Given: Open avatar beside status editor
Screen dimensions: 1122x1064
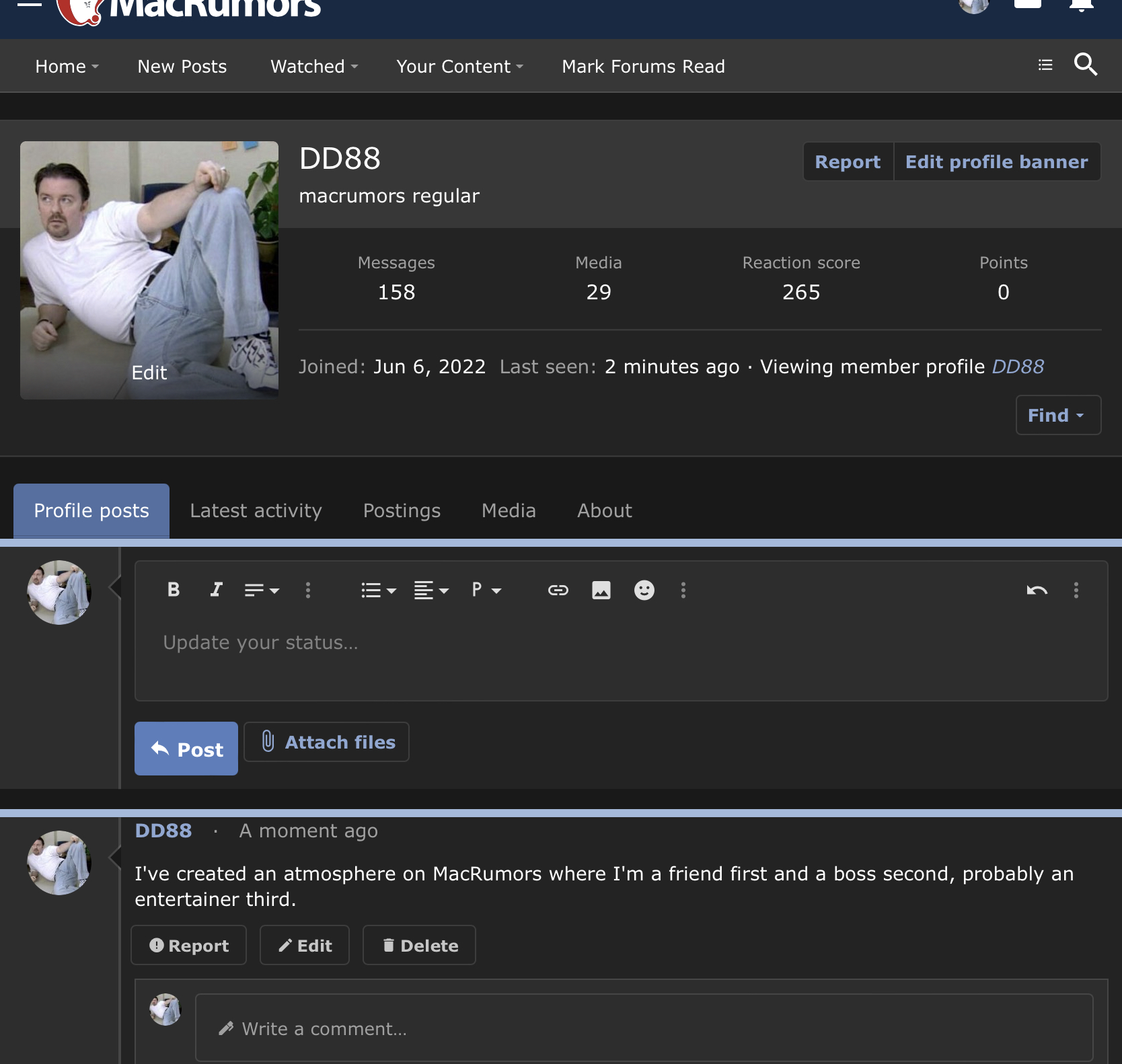Looking at the screenshot, I should click(x=59, y=593).
